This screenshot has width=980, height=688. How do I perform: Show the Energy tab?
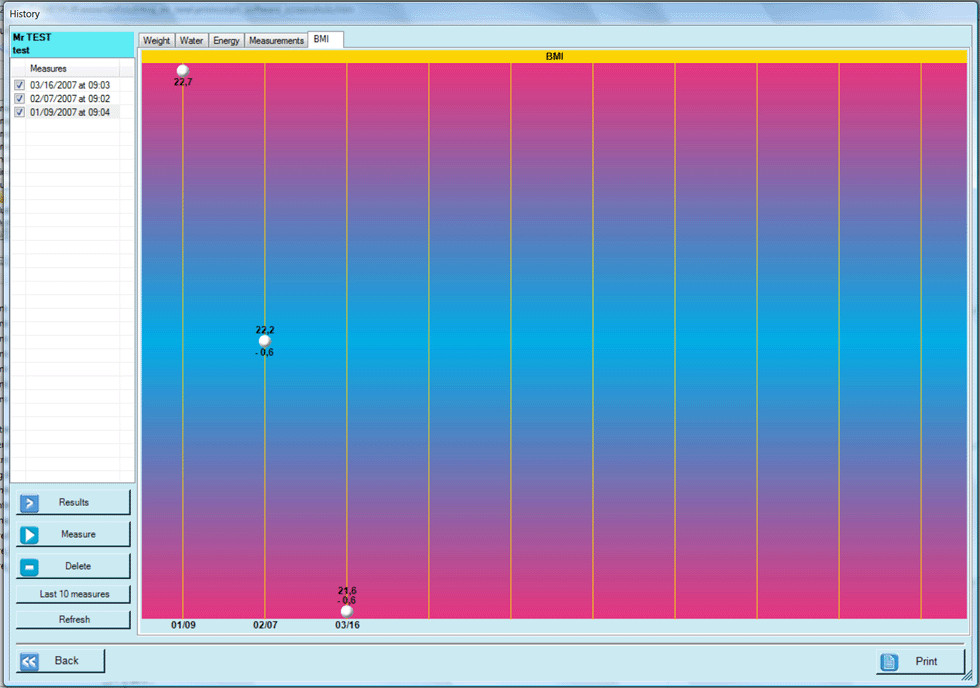[226, 41]
